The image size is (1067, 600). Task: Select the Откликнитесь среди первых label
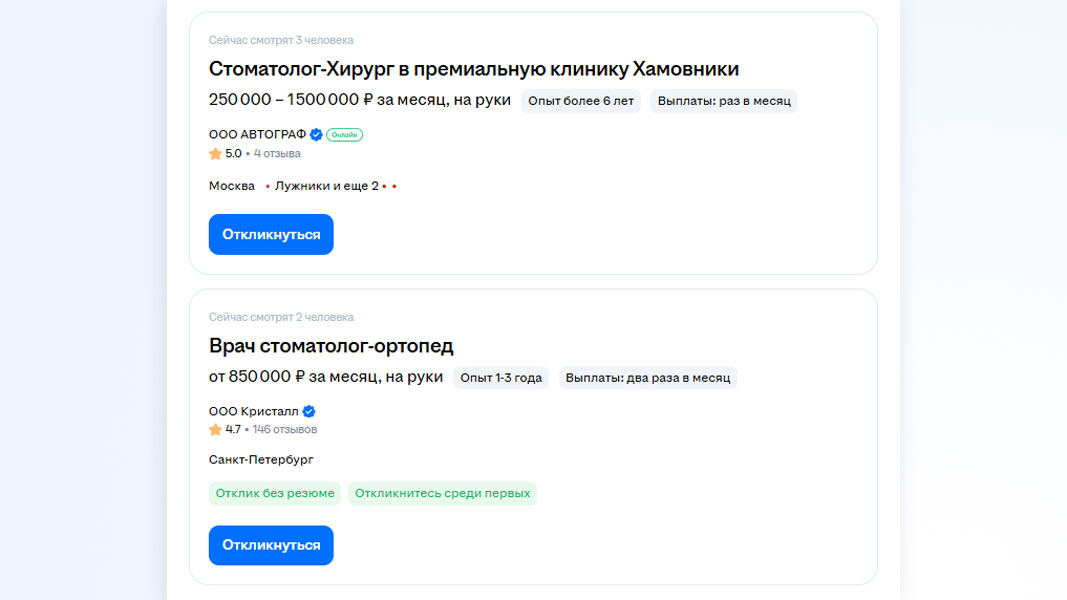pos(442,493)
